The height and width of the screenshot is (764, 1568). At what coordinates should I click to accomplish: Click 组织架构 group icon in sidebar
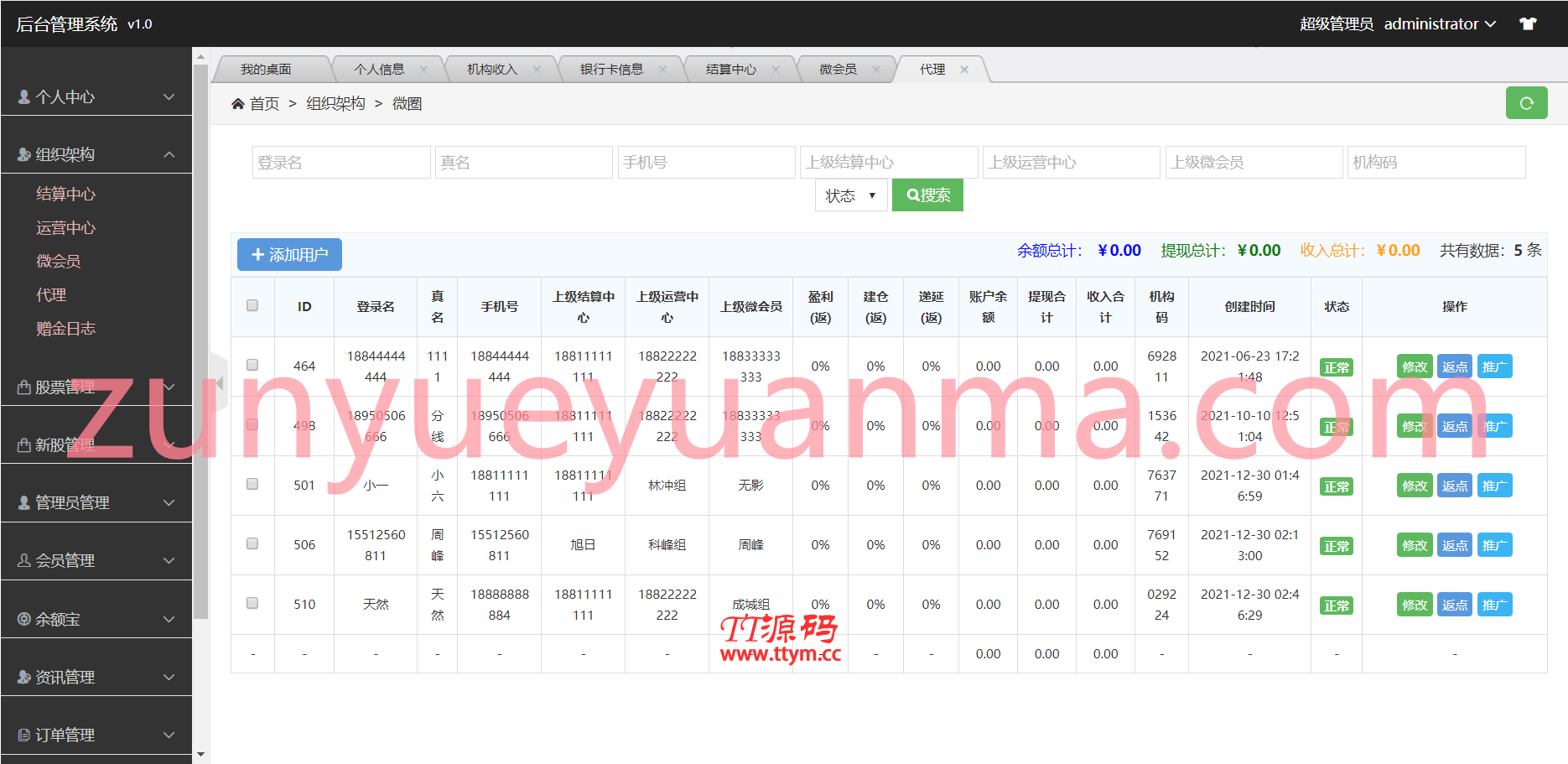(x=24, y=154)
